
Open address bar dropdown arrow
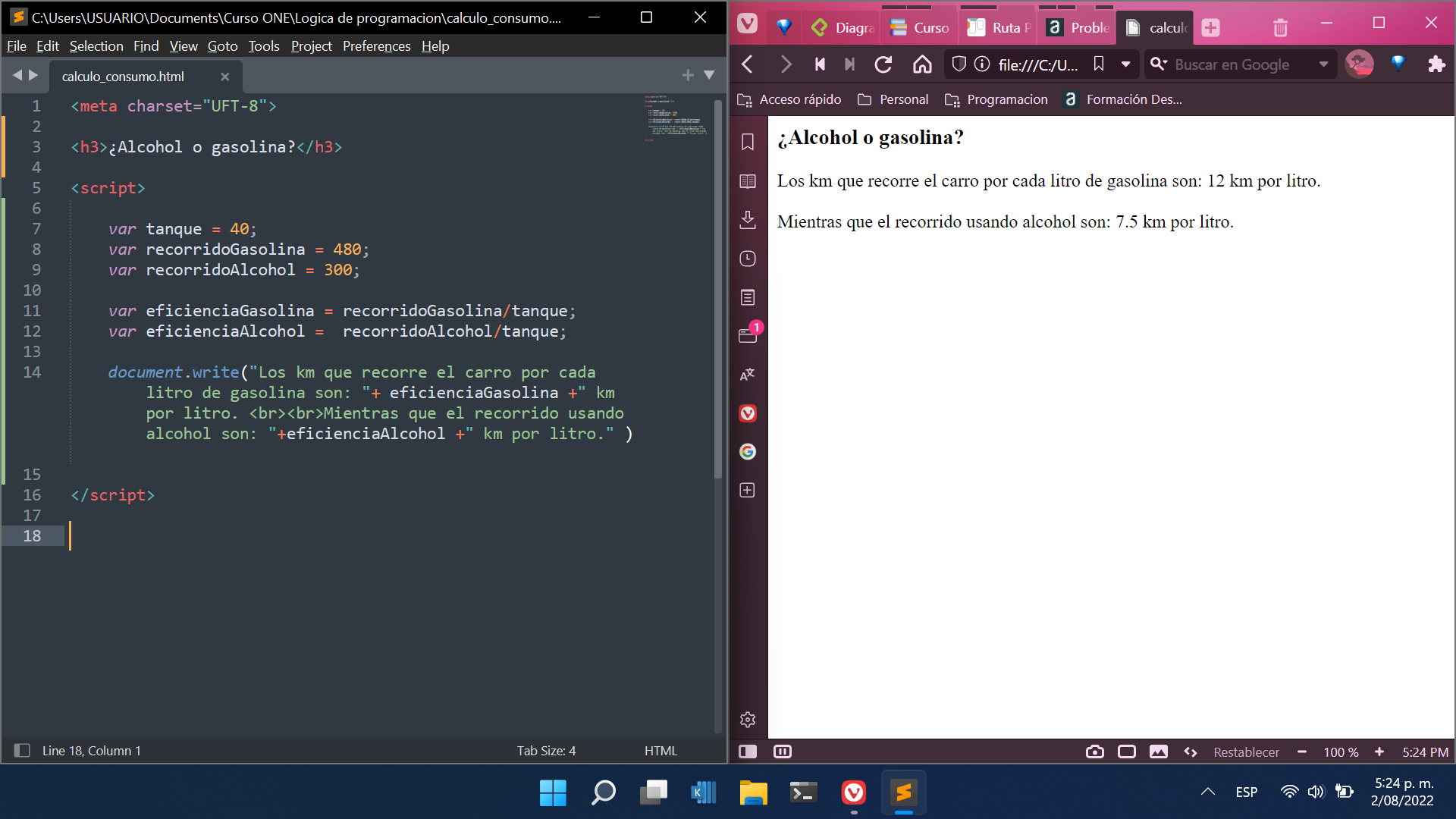point(1126,64)
